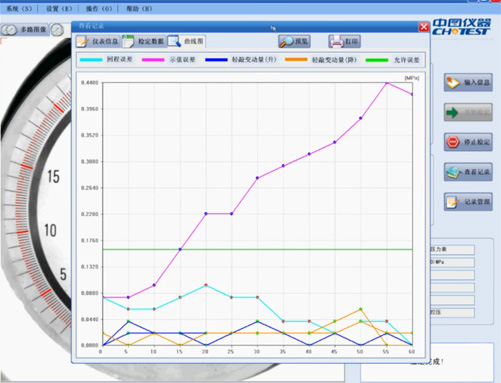Viewport: 501px width, 383px height.
Task: Open the 设置 (E) menu
Action: point(59,9)
